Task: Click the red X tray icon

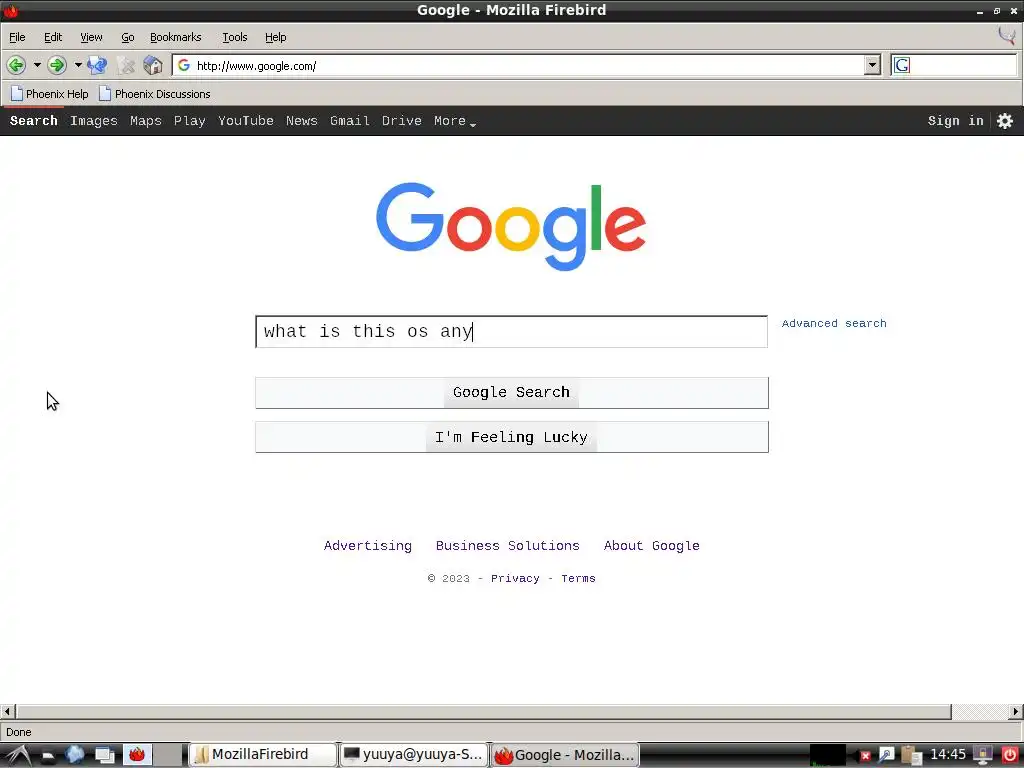Action: [x=865, y=756]
